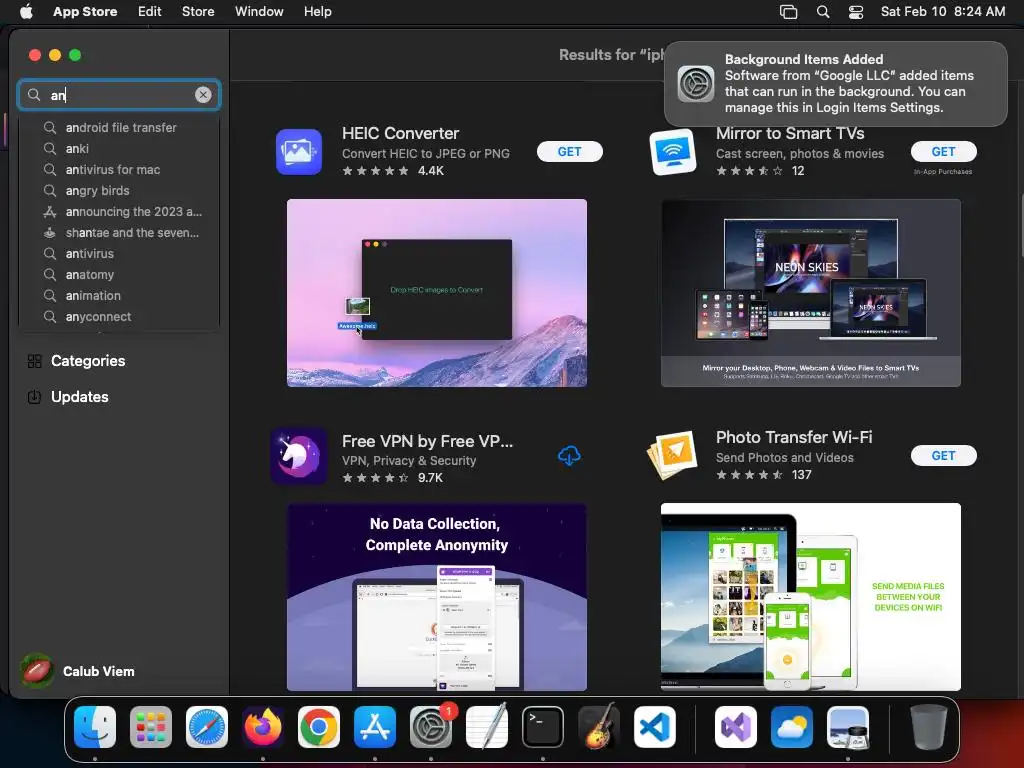Image resolution: width=1024 pixels, height=768 pixels.
Task: Select the "android file transfer" suggestion
Action: (x=121, y=127)
